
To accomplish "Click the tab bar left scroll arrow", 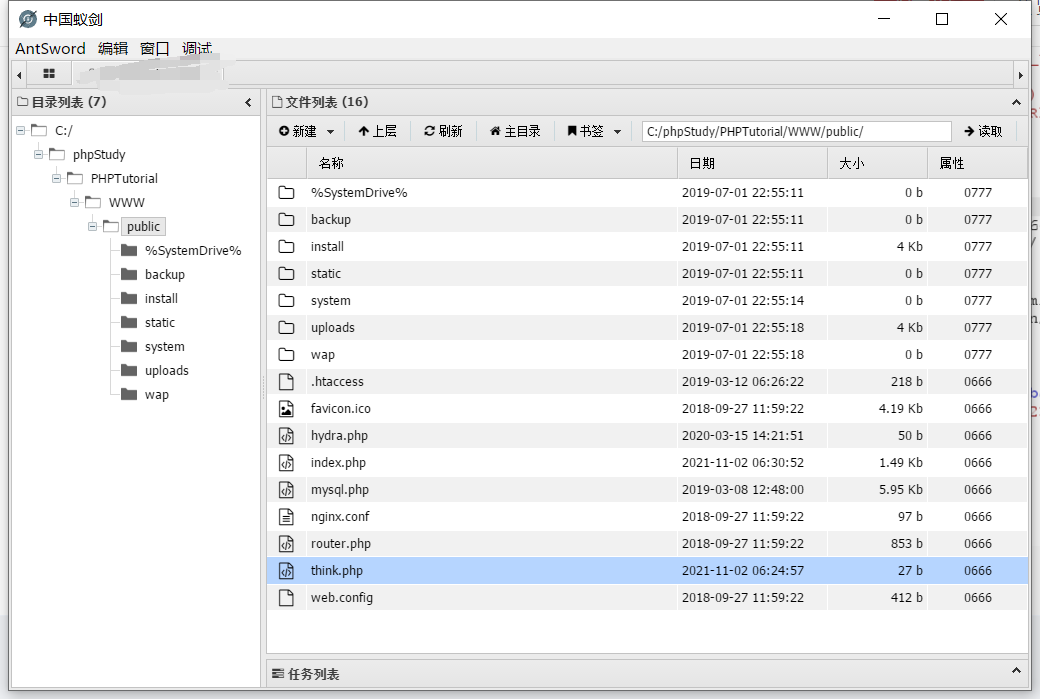I will tap(19, 75).
